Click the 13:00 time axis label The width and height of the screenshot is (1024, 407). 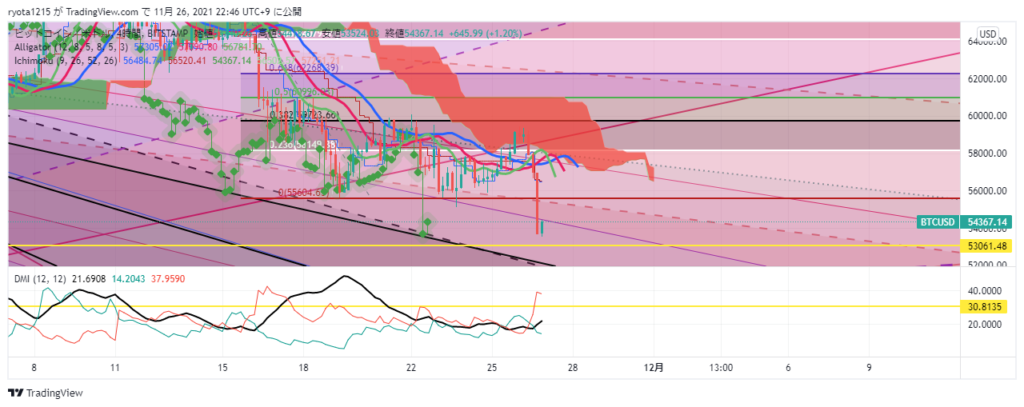click(721, 367)
